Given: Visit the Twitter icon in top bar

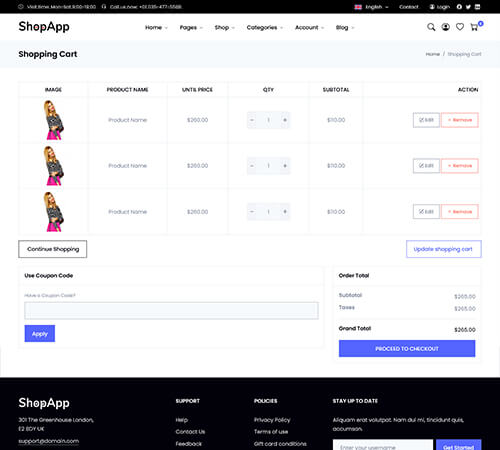Looking at the screenshot, I should coord(468,7).
